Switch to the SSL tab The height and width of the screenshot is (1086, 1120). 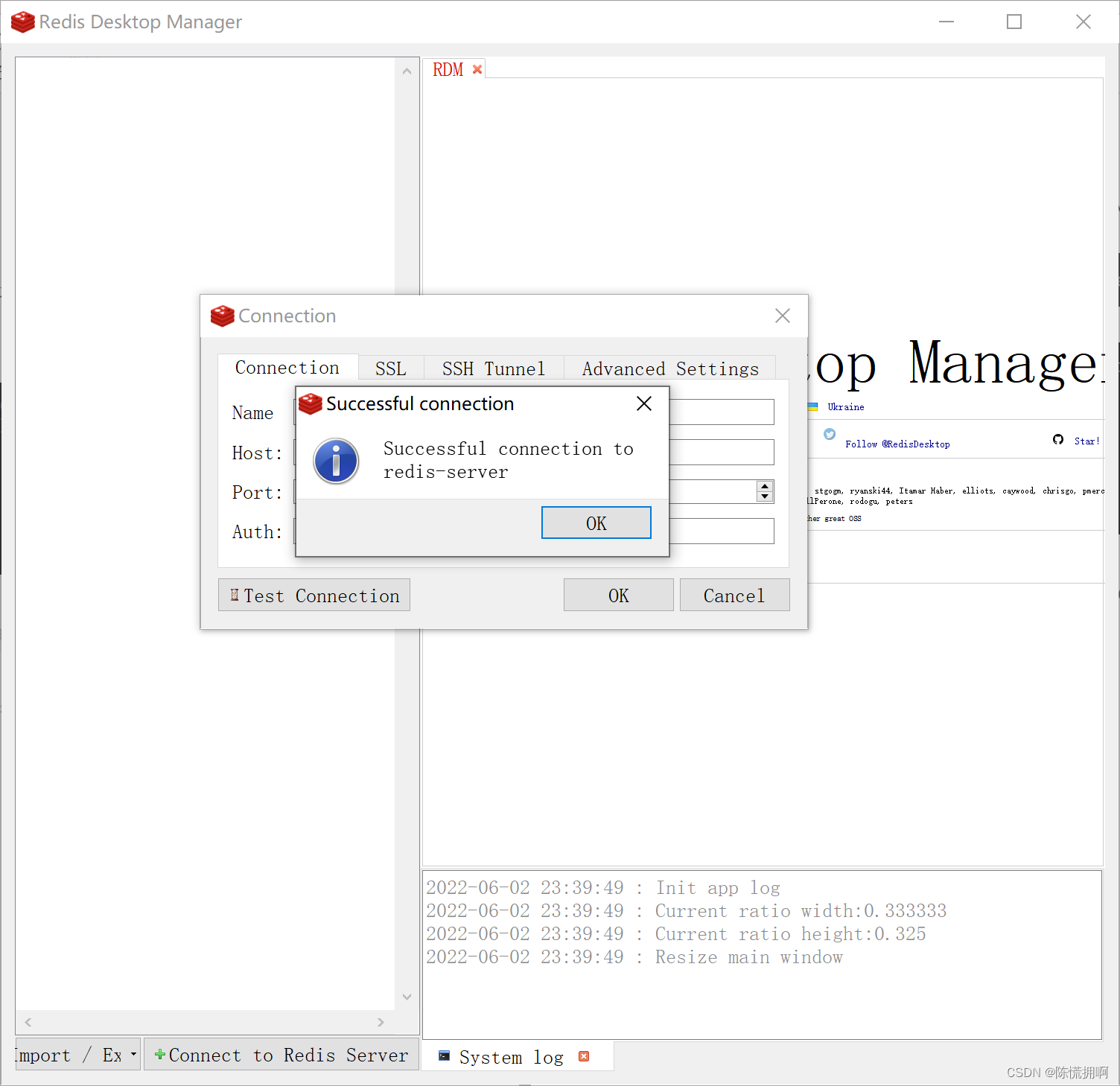[391, 368]
